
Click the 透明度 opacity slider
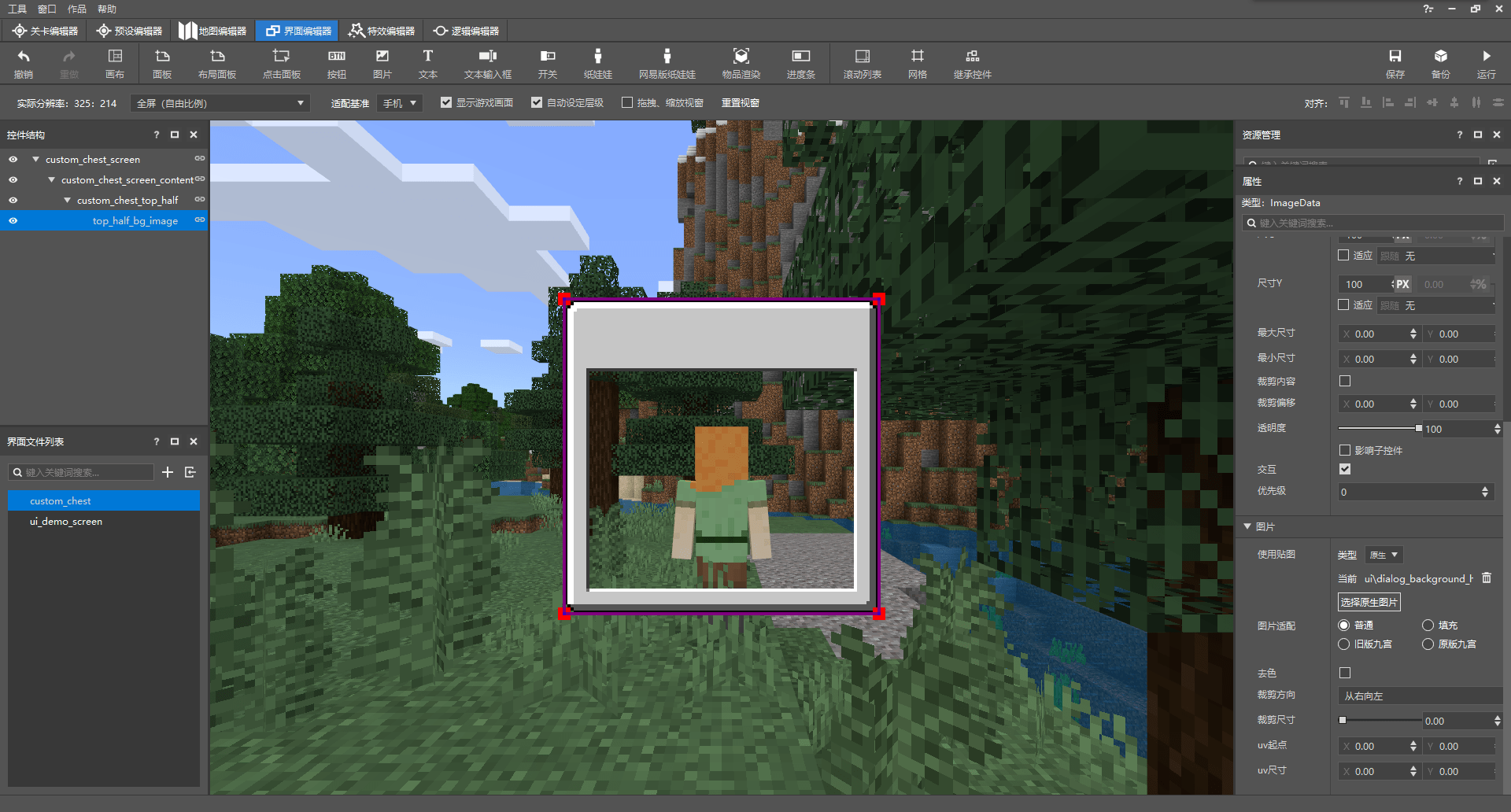pos(1380,428)
